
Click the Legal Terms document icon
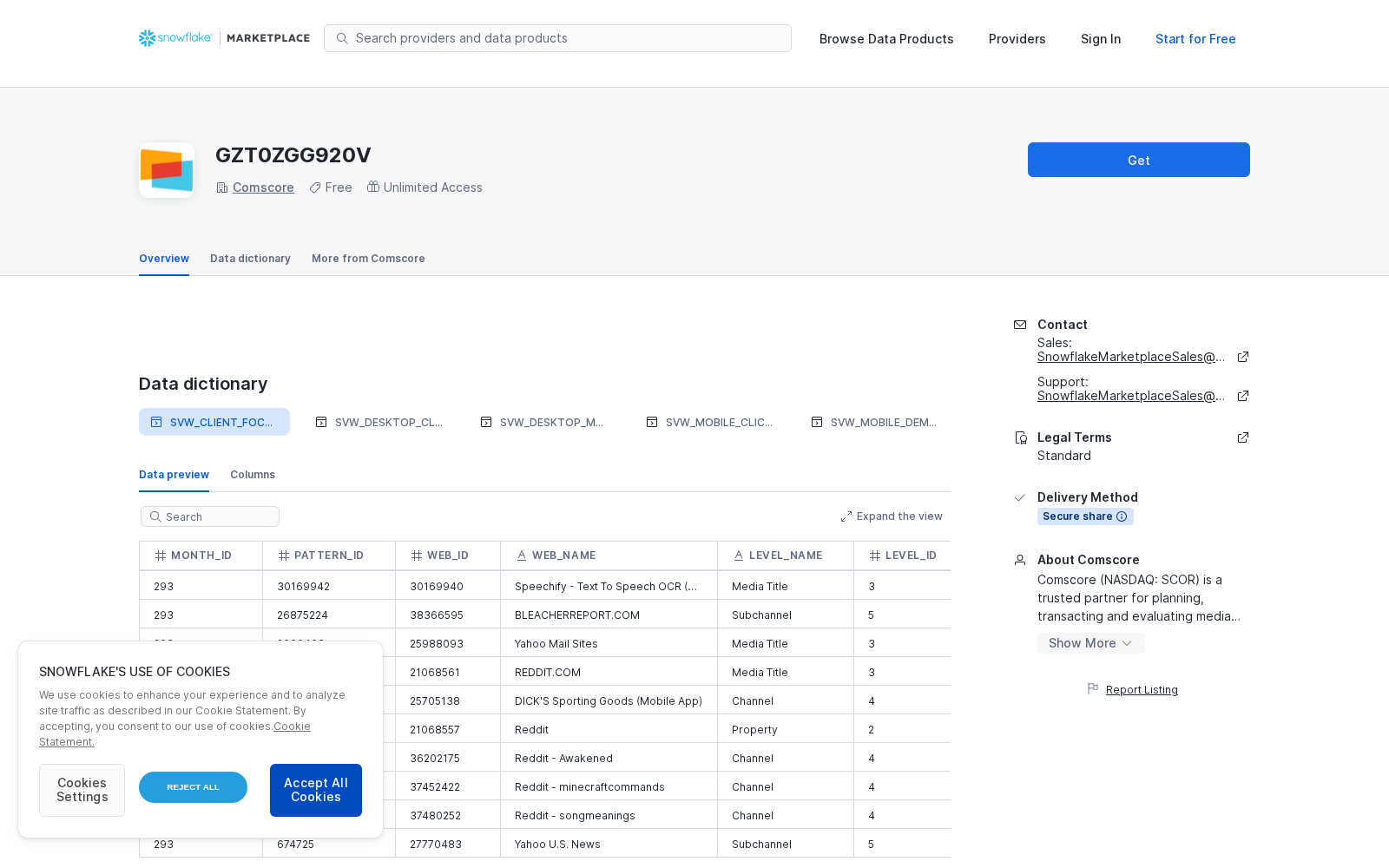[1020, 437]
